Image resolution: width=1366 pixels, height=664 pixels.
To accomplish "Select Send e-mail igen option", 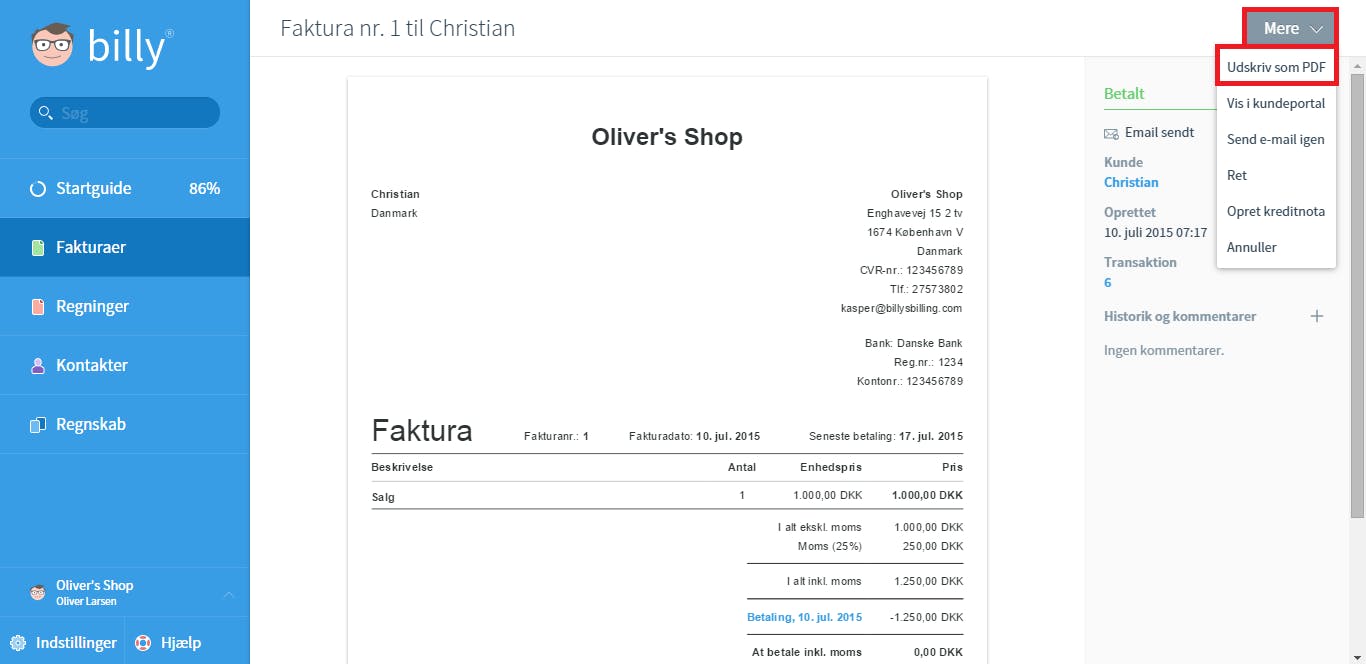I will click(x=1276, y=139).
